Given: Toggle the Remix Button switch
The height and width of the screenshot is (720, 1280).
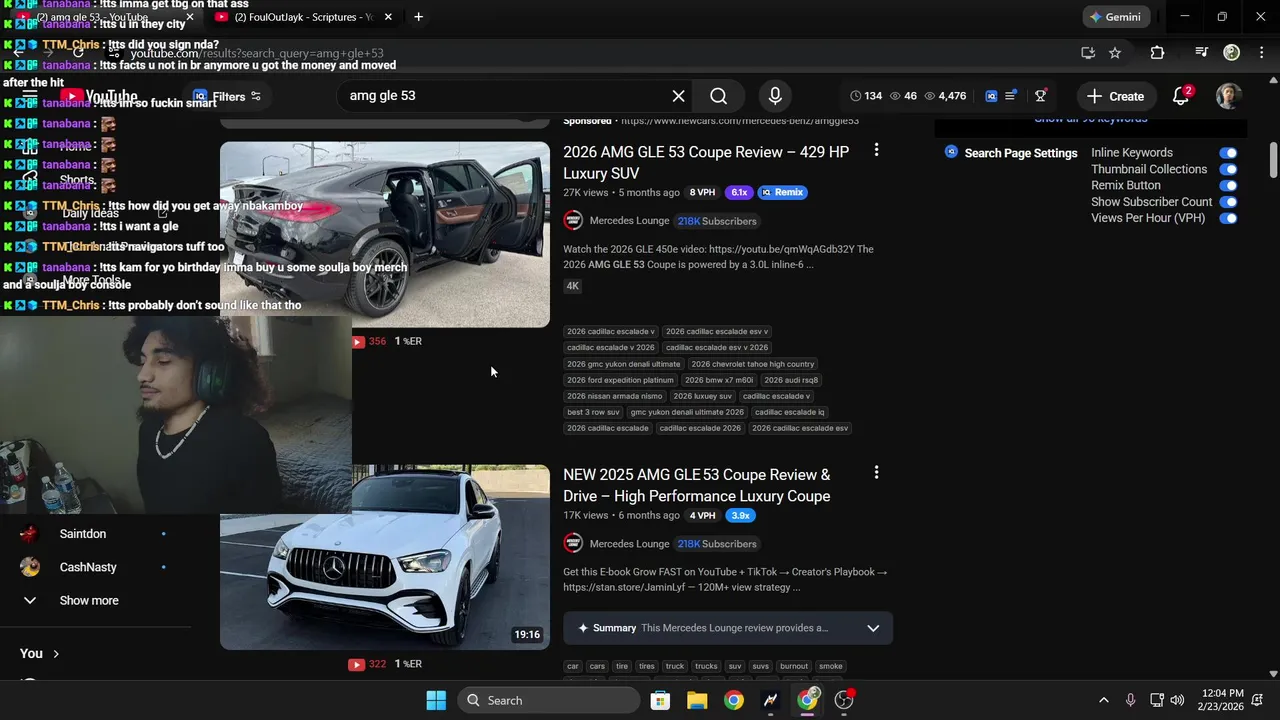Looking at the screenshot, I should coord(1228,185).
